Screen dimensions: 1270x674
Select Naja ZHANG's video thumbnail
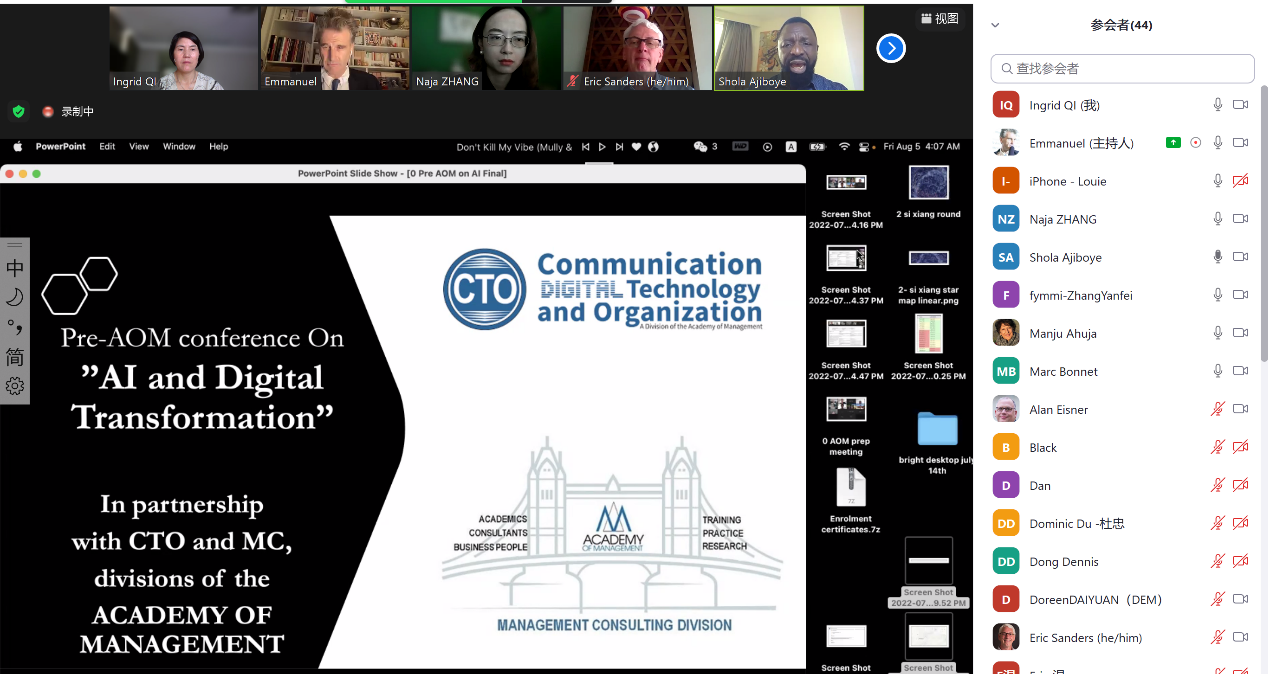pos(486,48)
